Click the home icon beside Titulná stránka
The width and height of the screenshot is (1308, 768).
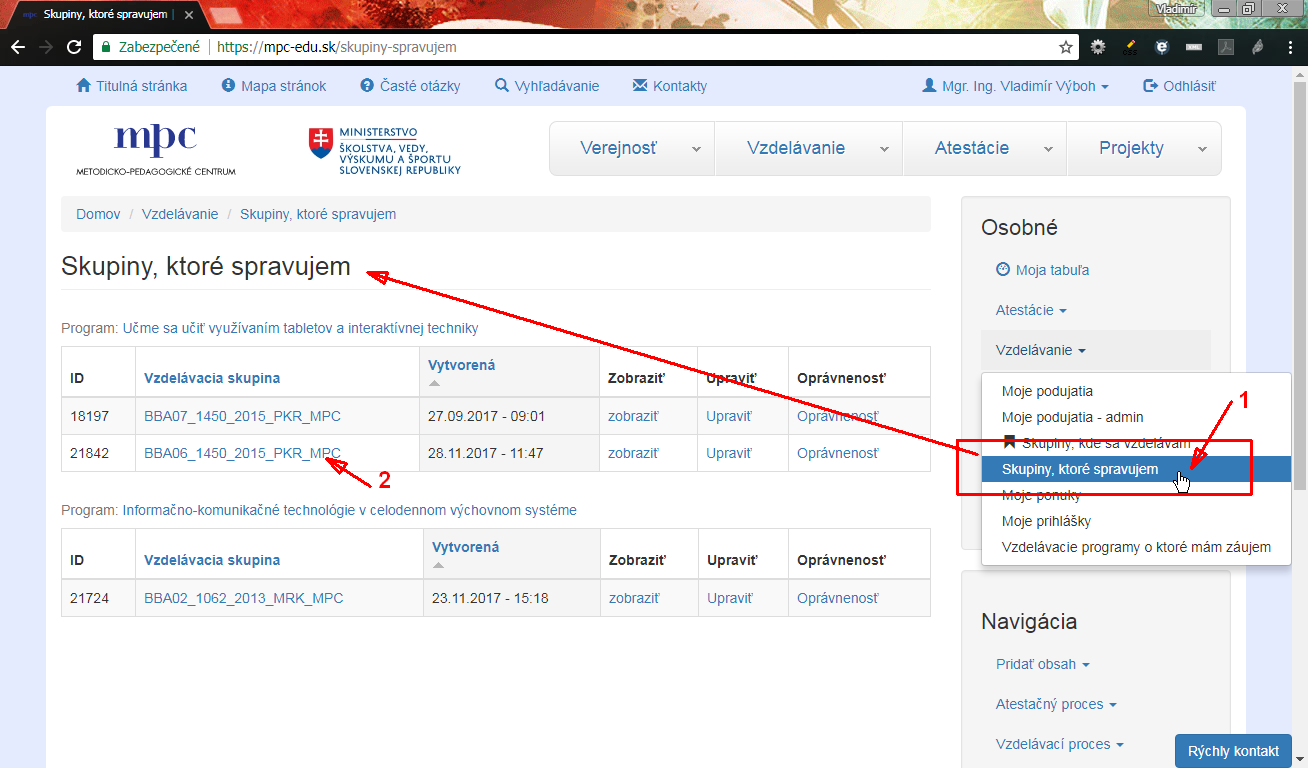click(x=84, y=86)
